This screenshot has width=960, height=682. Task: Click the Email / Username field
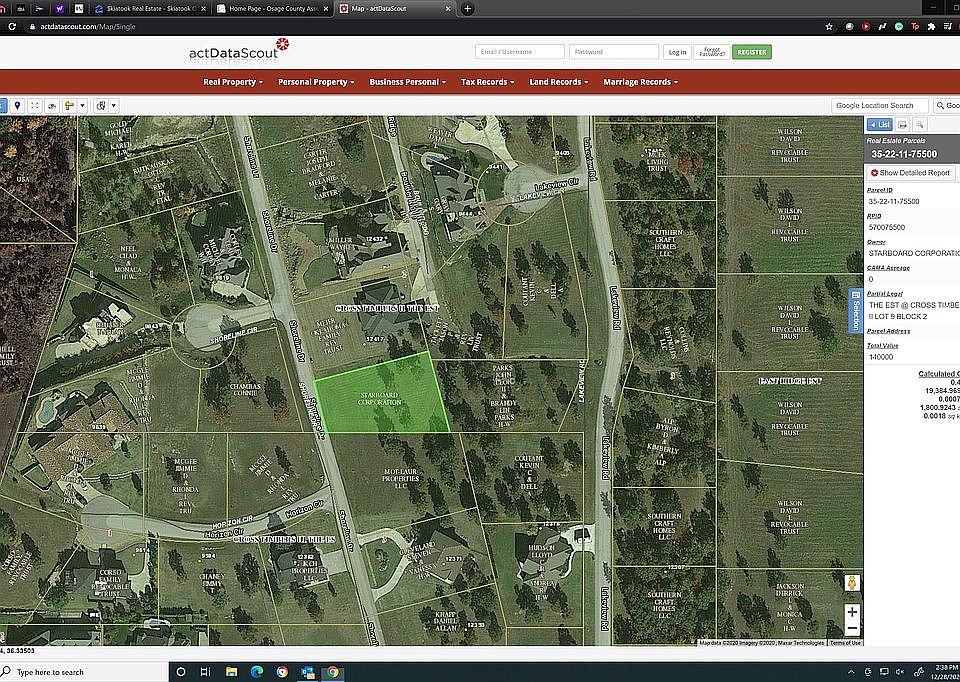(520, 51)
